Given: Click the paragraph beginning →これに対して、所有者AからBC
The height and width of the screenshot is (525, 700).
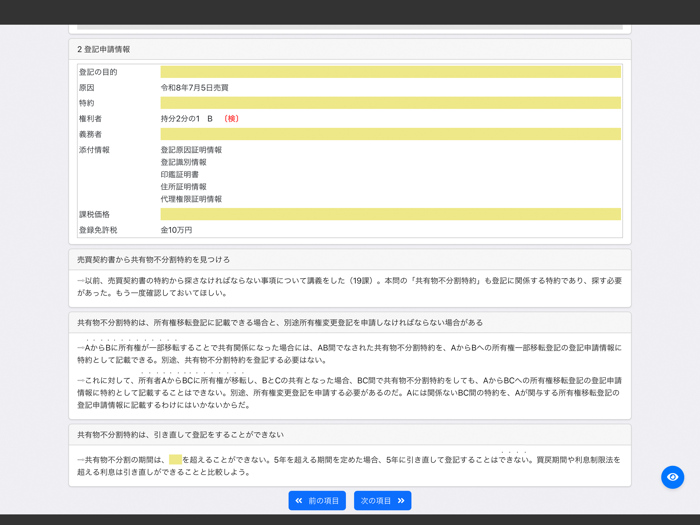Looking at the screenshot, I should (350, 393).
